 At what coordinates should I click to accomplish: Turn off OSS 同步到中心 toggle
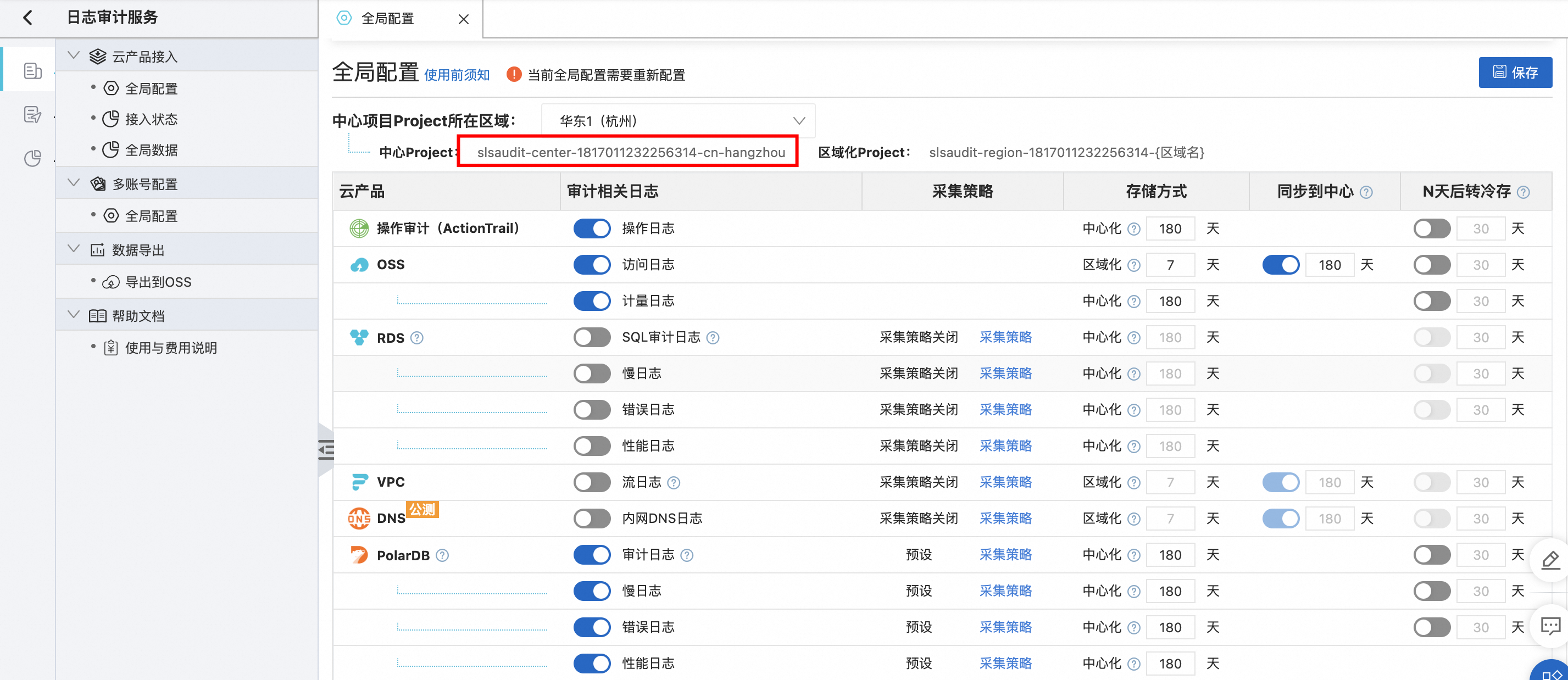[x=1280, y=265]
